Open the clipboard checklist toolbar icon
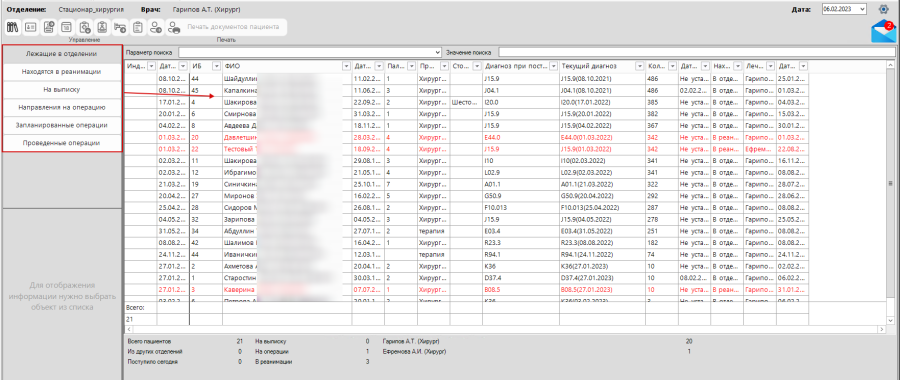 coord(138,26)
